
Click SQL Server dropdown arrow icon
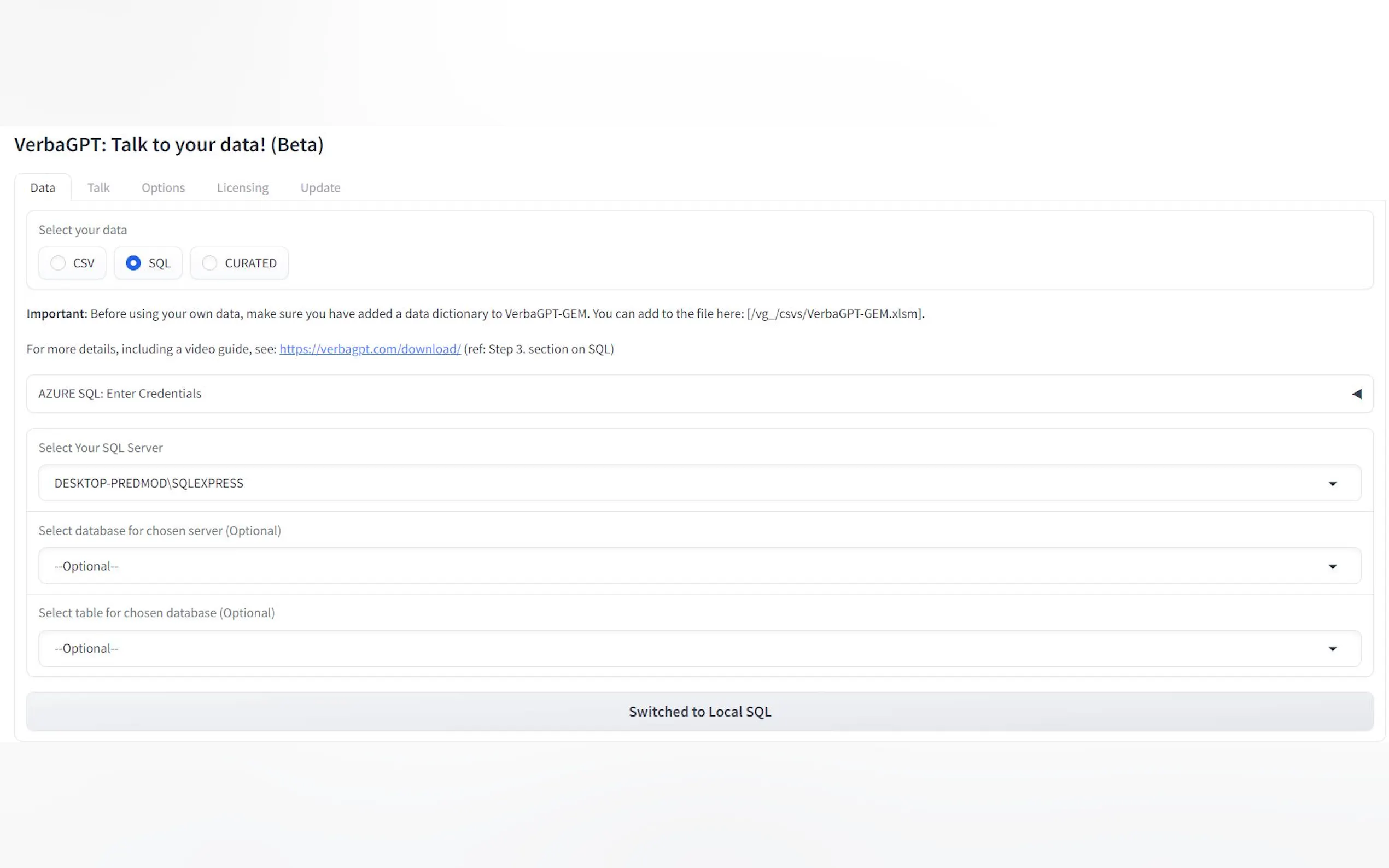tap(1332, 483)
